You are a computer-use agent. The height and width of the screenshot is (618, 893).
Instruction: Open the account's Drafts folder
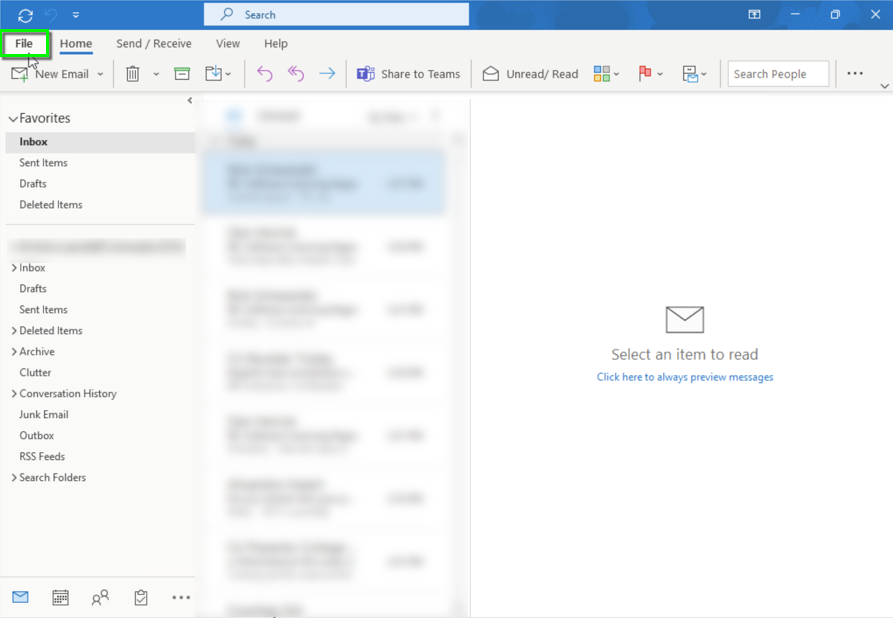click(33, 289)
